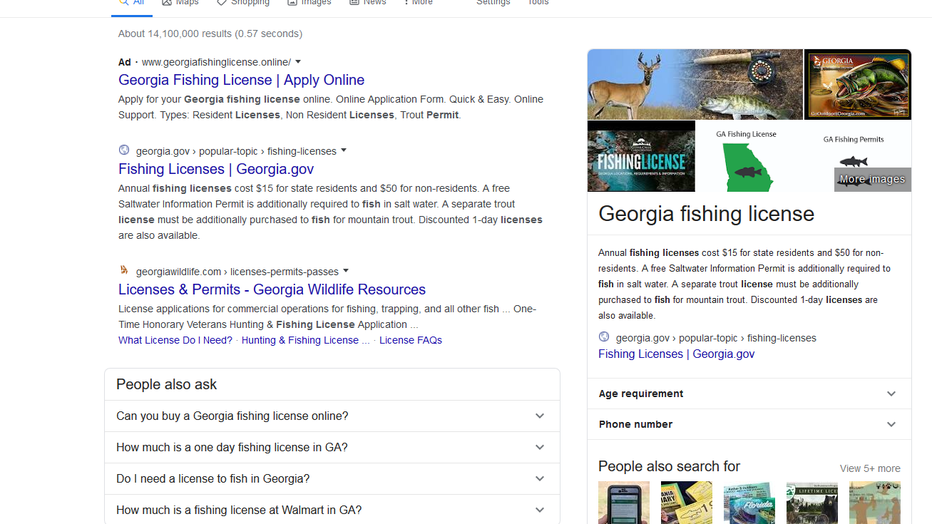Expand the Phone number section
This screenshot has height=524, width=932.
[x=749, y=424]
